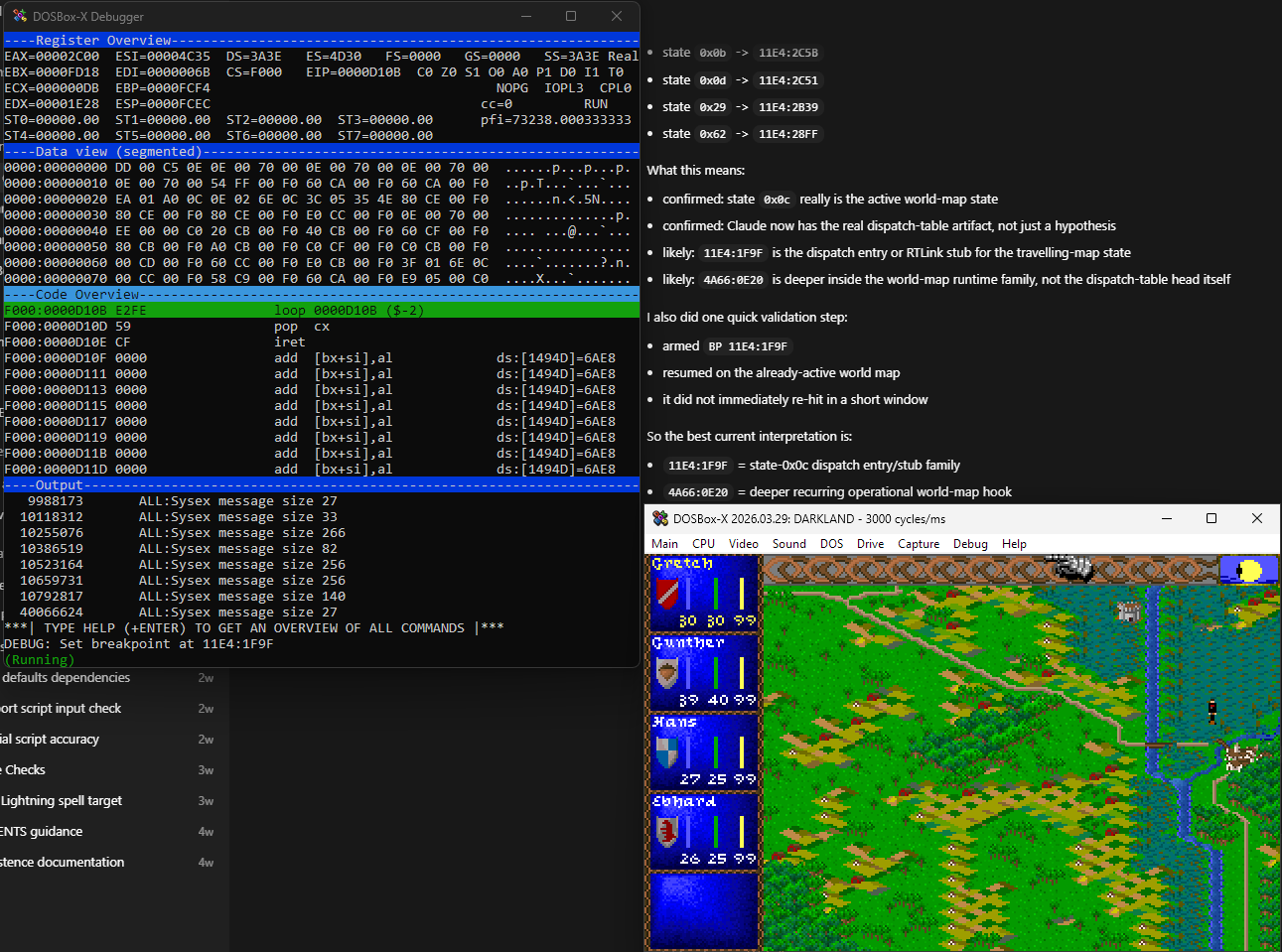This screenshot has height=952, width=1282.
Task: Click Hans's character name label
Action: [x=674, y=722]
